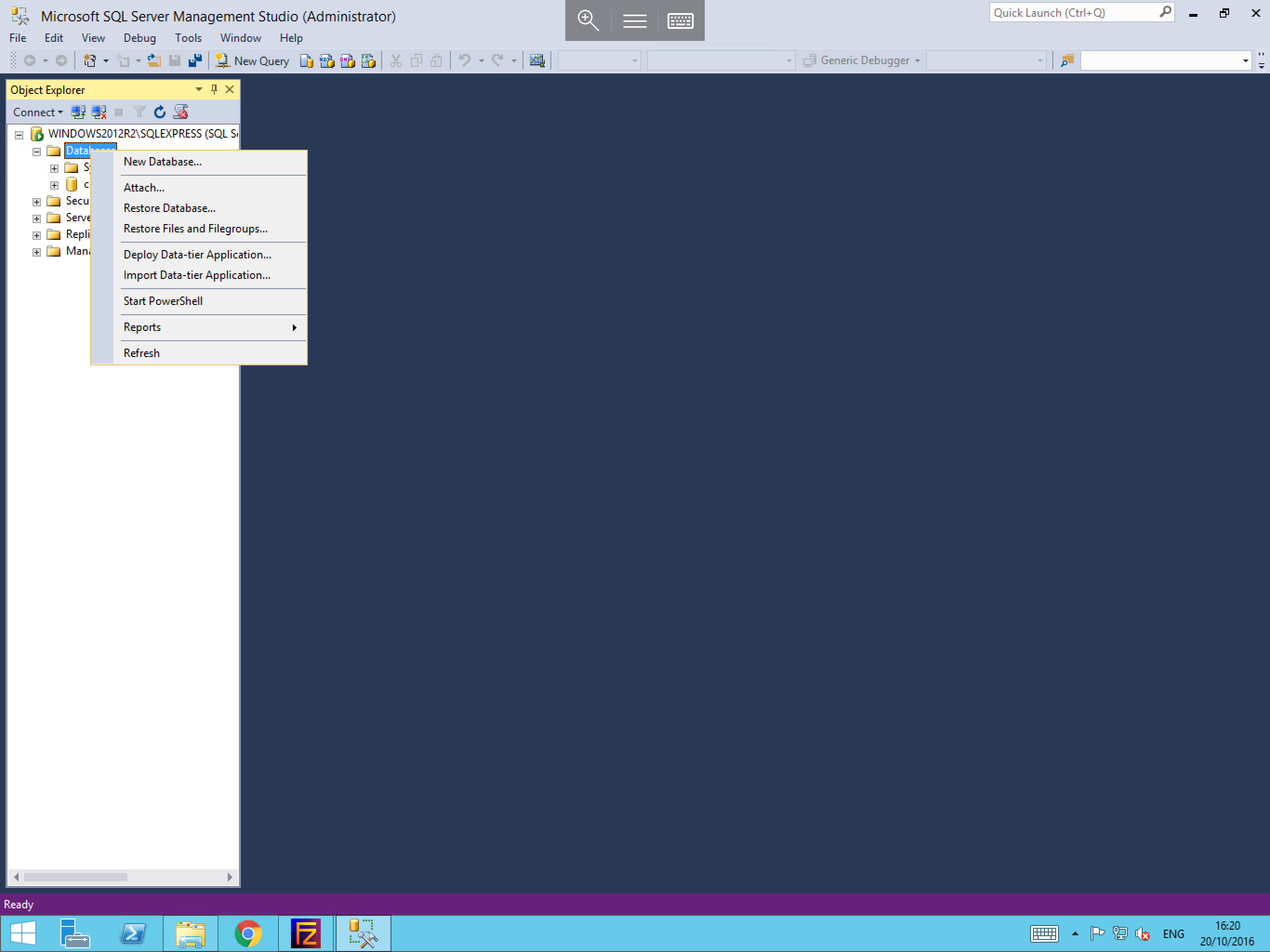Image resolution: width=1270 pixels, height=952 pixels.
Task: Open the Connect dropdown in Object Explorer
Action: [x=38, y=112]
